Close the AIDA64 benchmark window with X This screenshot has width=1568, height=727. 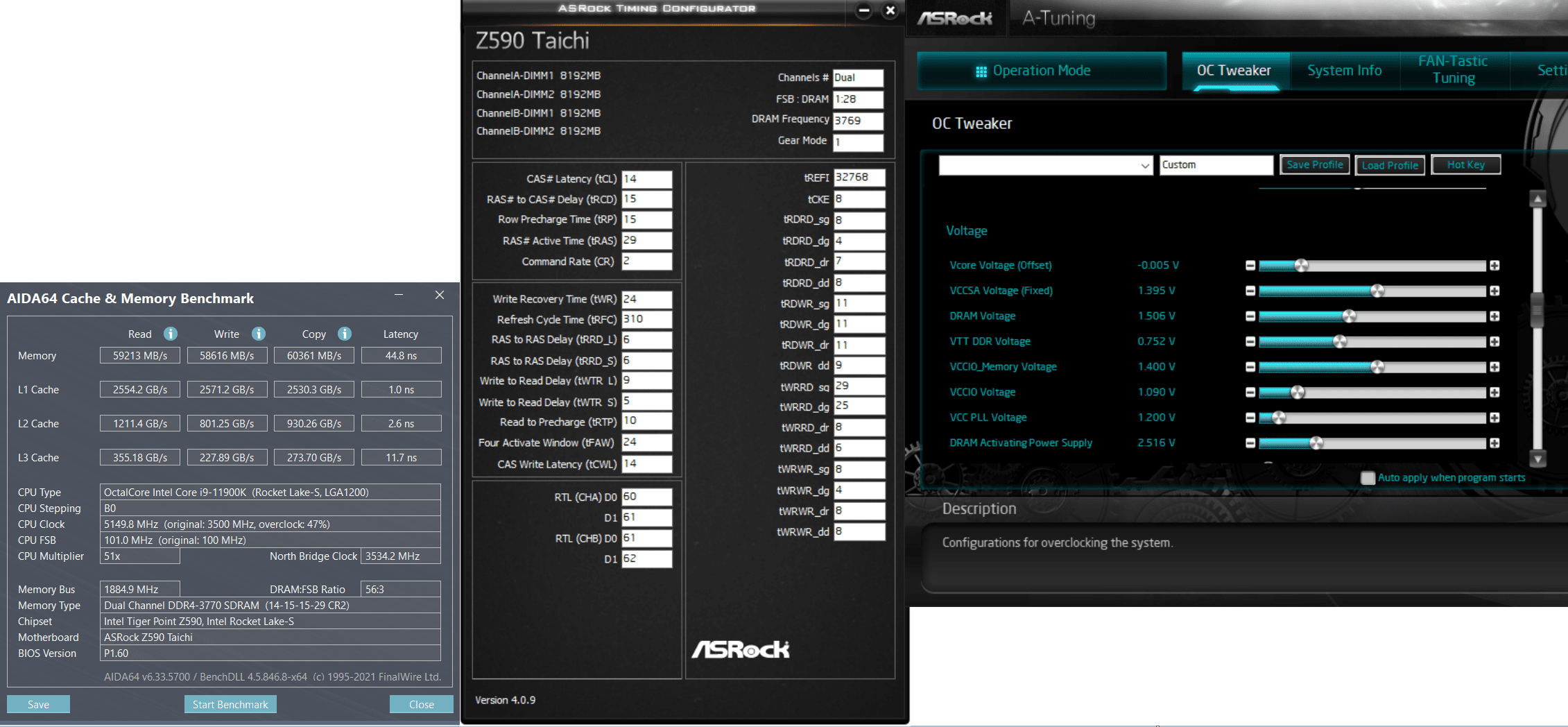pos(440,295)
